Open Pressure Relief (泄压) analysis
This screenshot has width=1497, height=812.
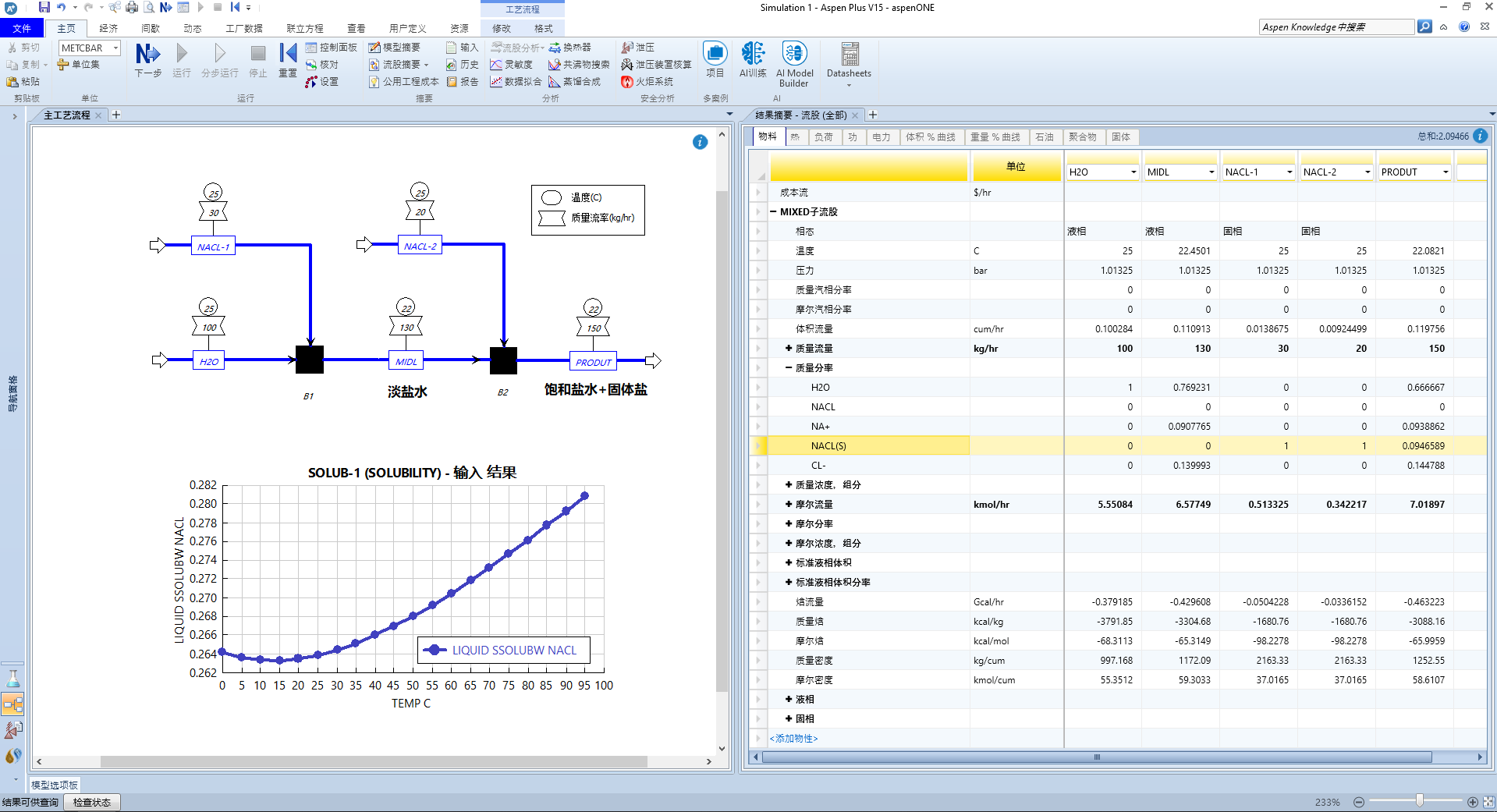tap(637, 48)
